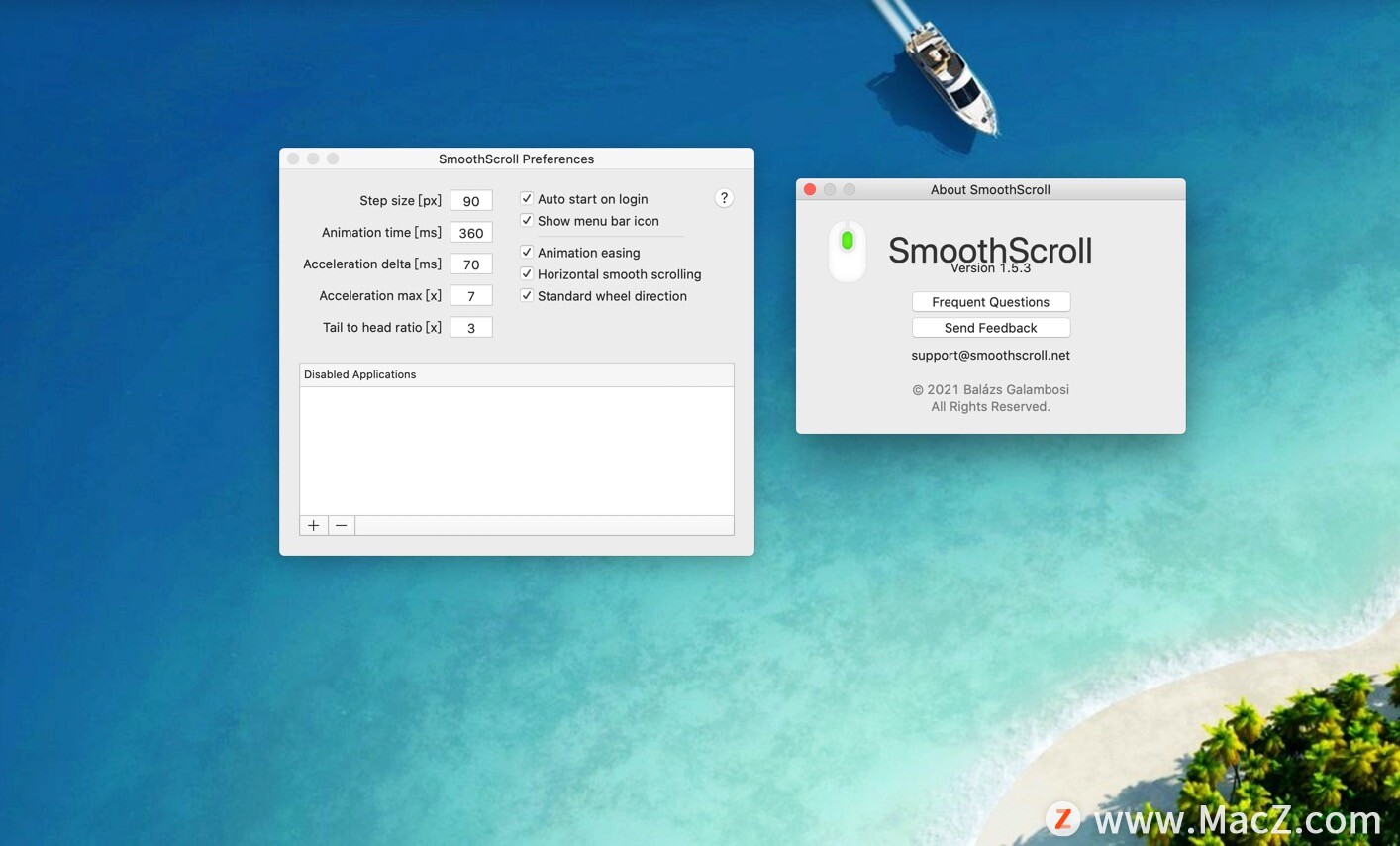
Task: Click the Send Feedback button
Action: (990, 328)
